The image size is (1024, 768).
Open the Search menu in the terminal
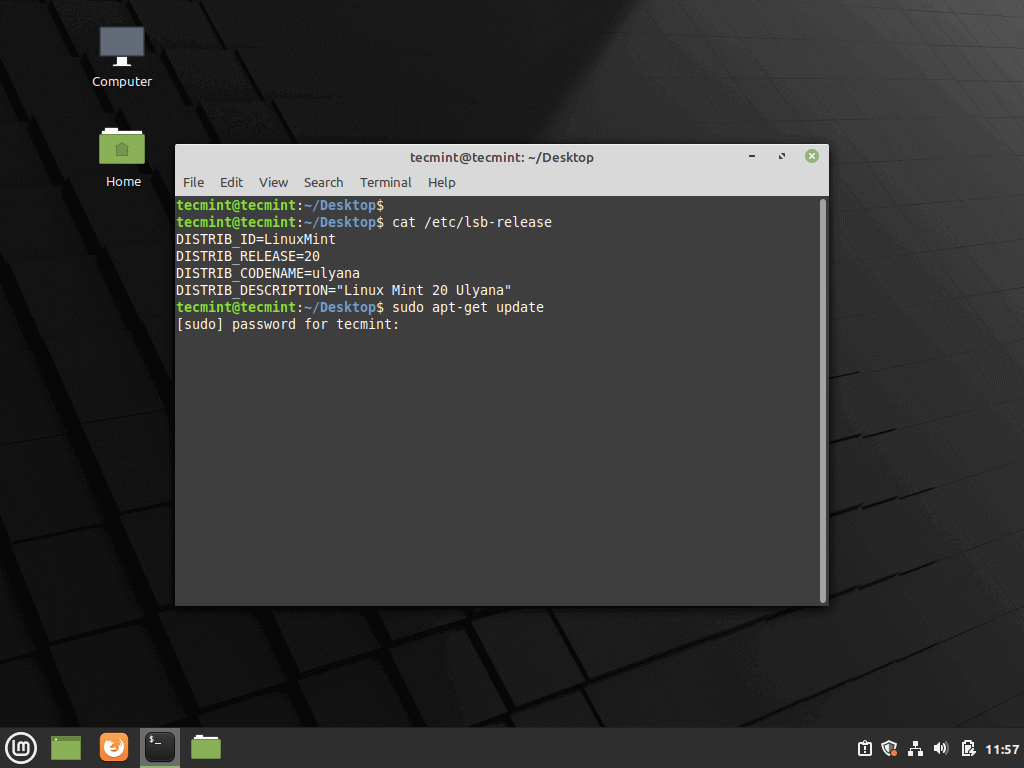323,182
